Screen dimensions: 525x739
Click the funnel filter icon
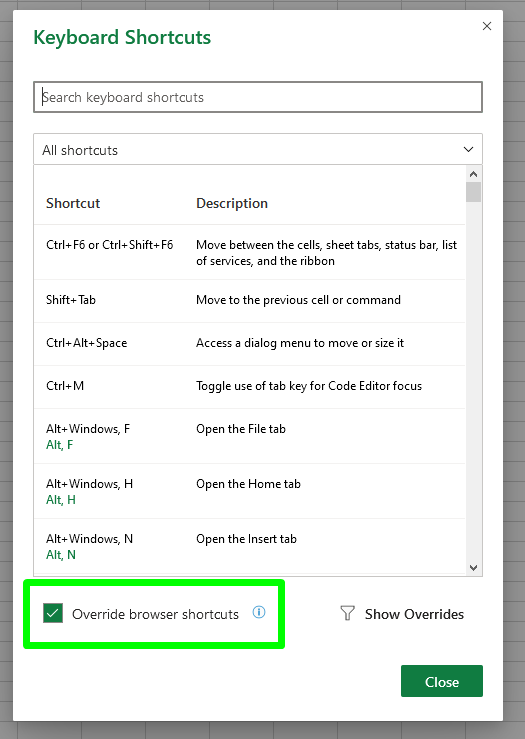tap(347, 613)
